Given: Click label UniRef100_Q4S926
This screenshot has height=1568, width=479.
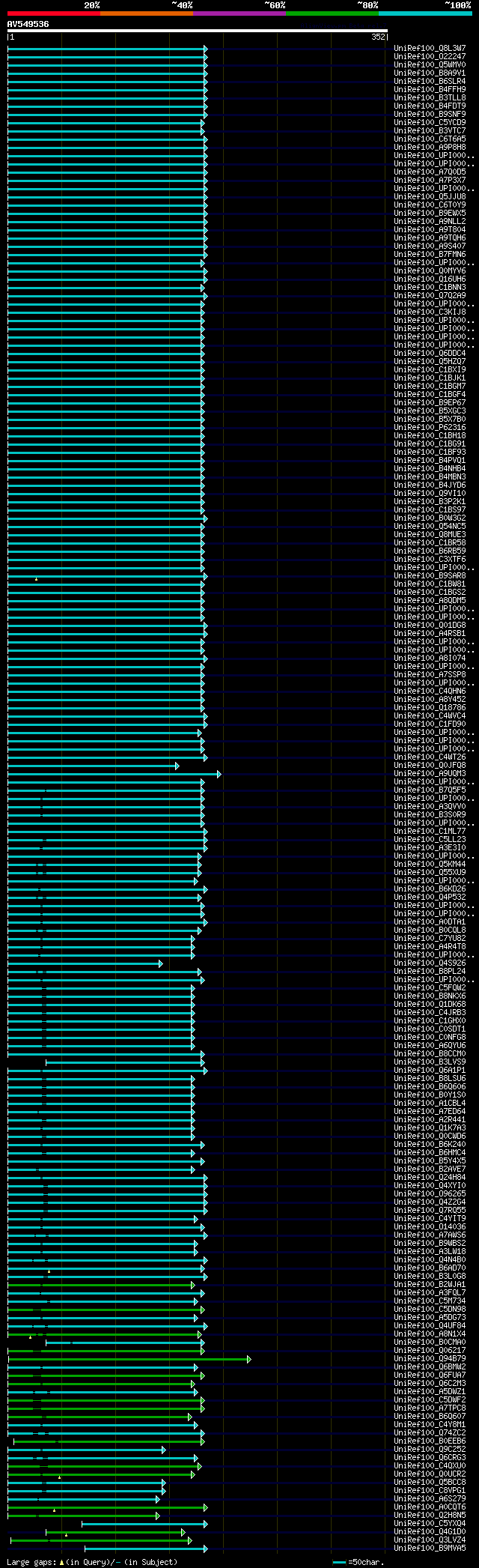Looking at the screenshot, I should (x=430, y=963).
